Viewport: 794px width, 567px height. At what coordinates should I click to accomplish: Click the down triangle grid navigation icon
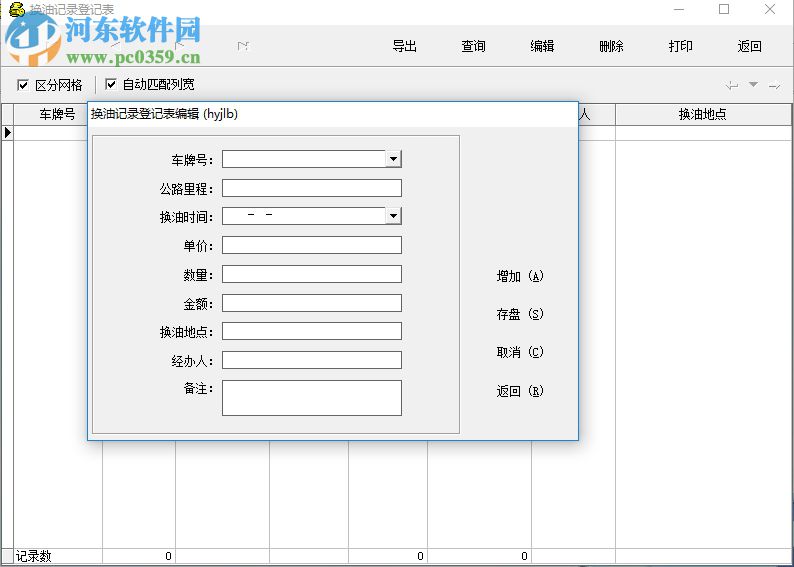[753, 85]
